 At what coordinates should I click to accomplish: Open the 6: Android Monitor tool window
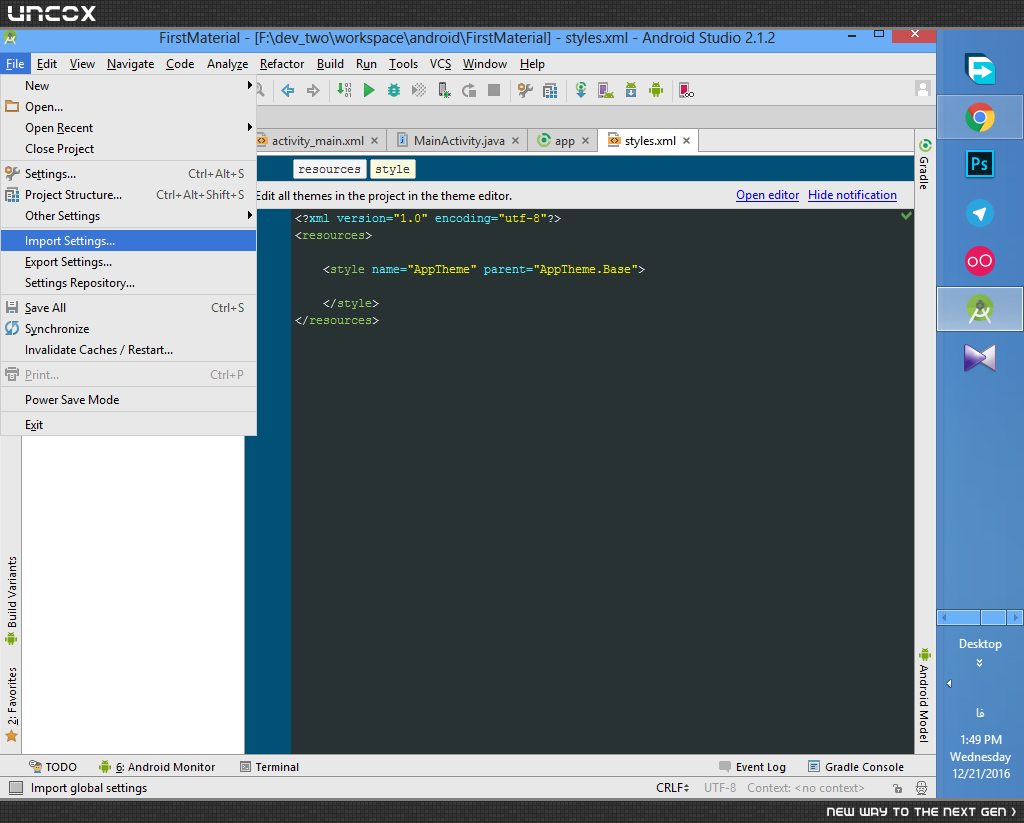tap(157, 767)
